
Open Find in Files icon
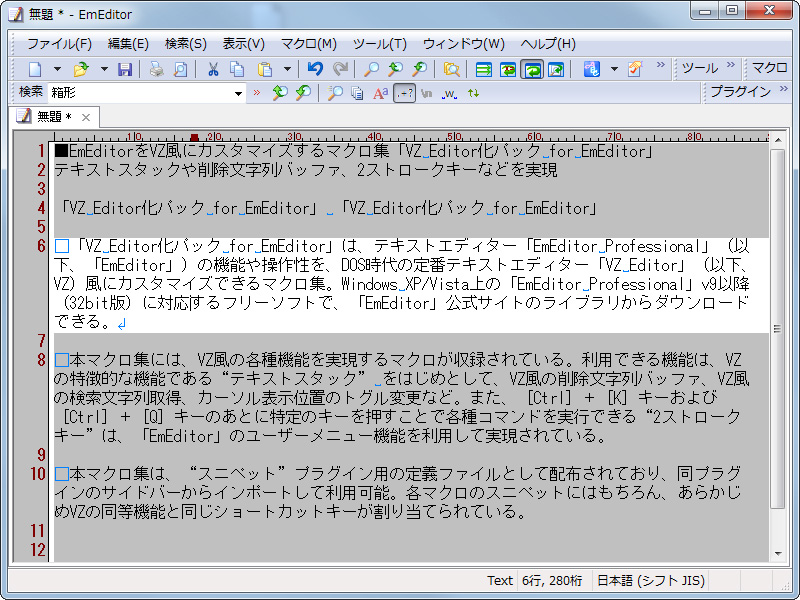coord(452,69)
